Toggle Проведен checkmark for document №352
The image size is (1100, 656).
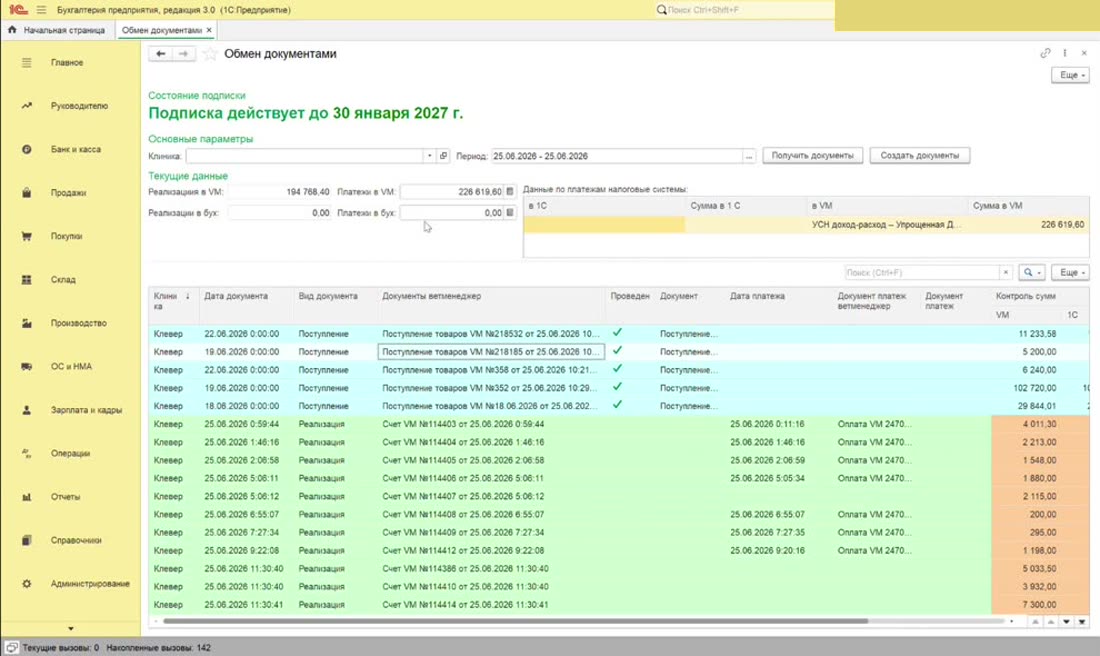(x=617, y=387)
